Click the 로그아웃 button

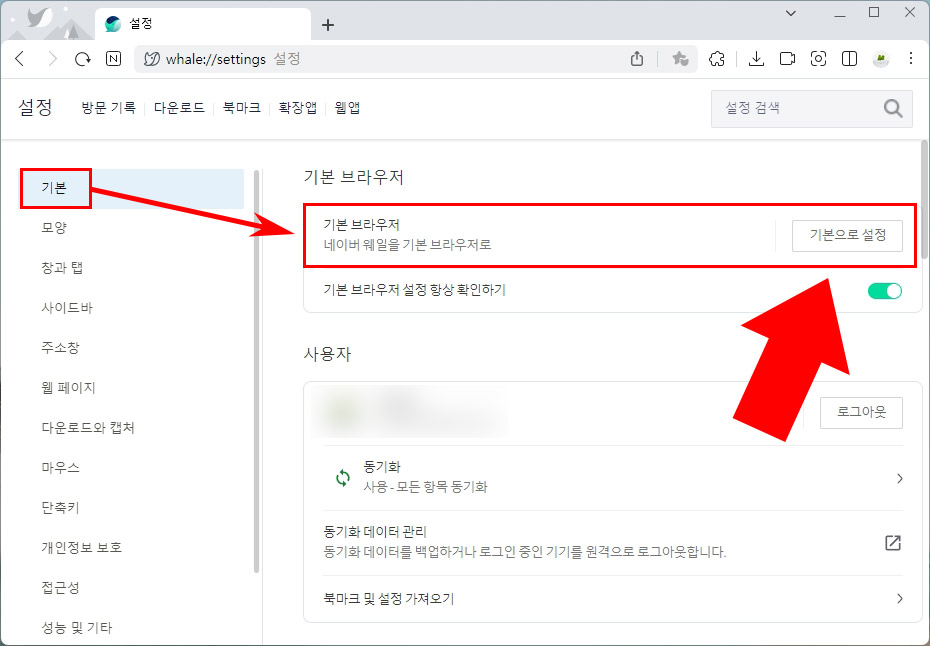coord(861,412)
